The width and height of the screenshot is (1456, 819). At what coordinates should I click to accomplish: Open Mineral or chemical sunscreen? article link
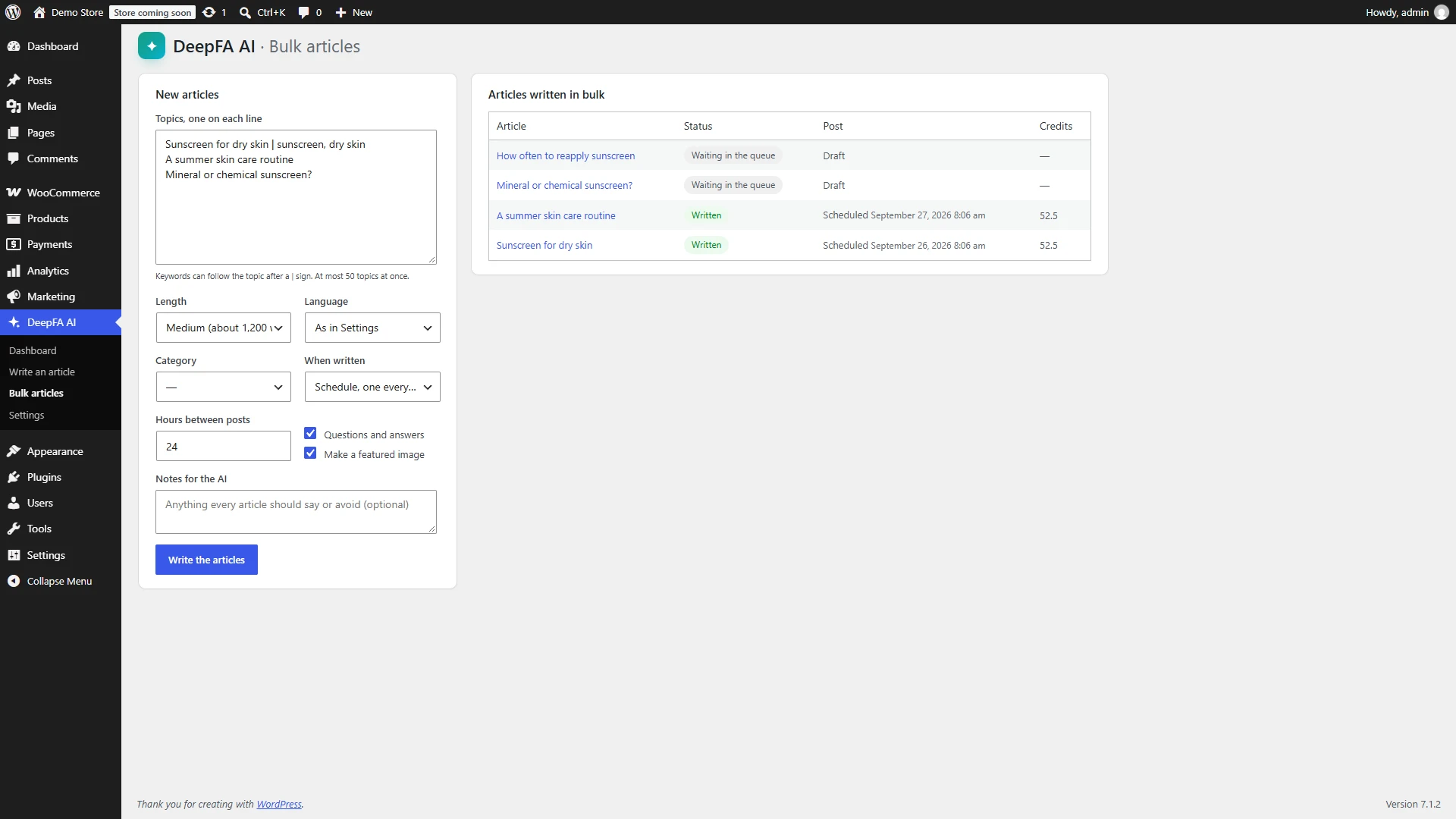pyautogui.click(x=564, y=185)
